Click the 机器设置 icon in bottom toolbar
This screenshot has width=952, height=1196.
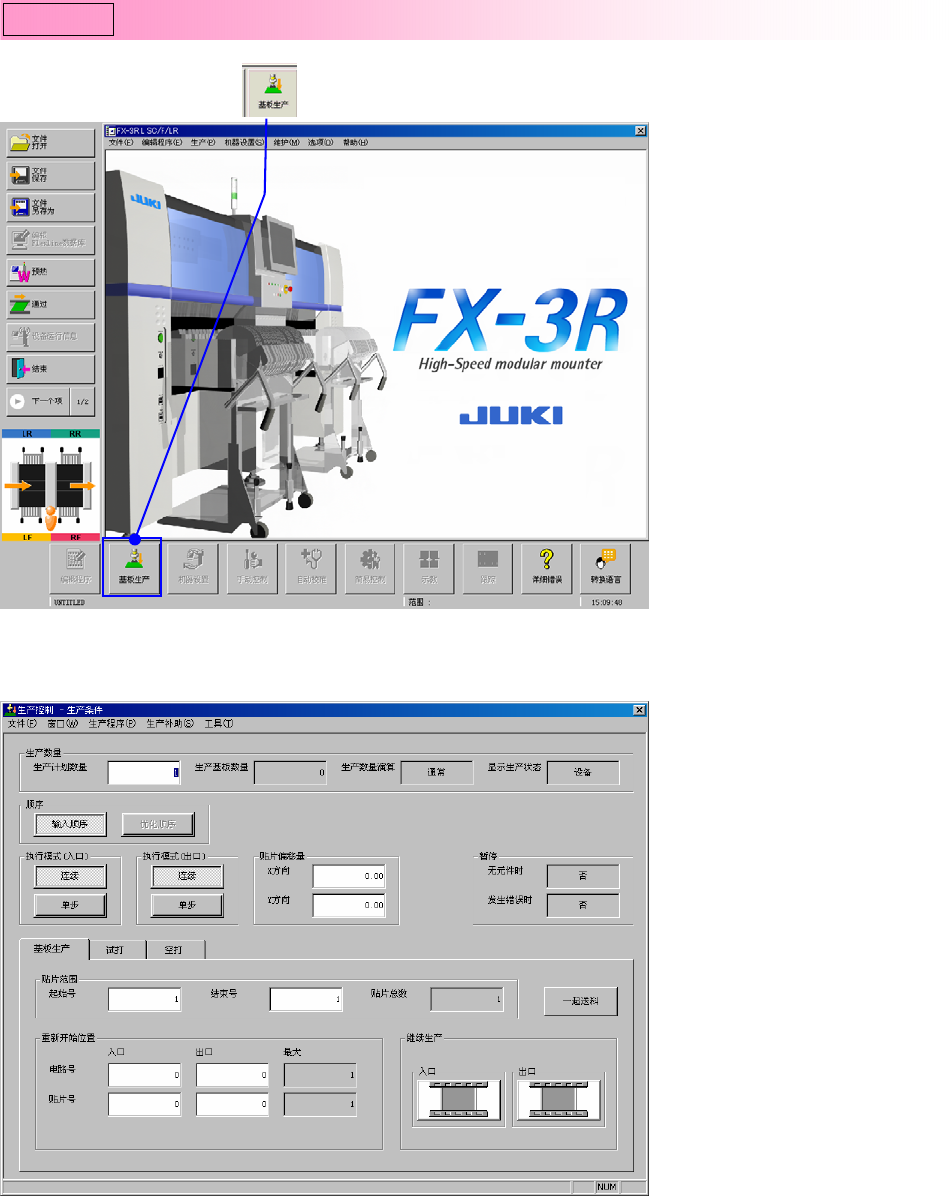(193, 568)
